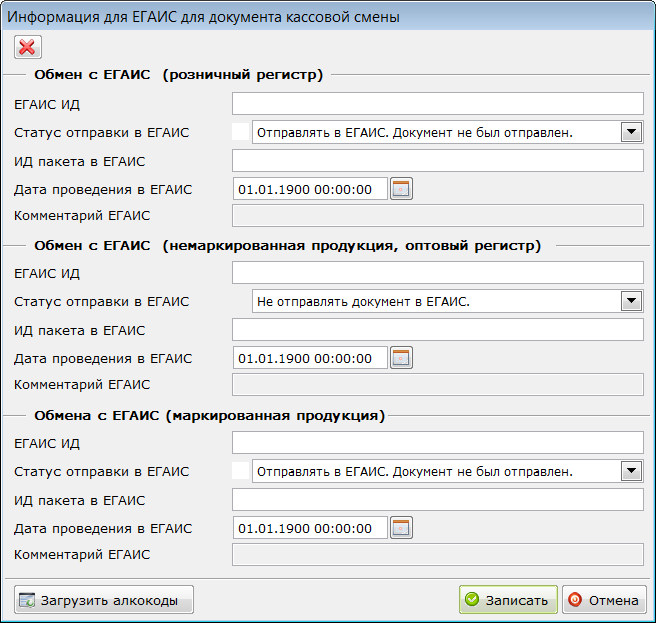Open calendar picker in unmarked products section
The image size is (656, 623).
401,358
